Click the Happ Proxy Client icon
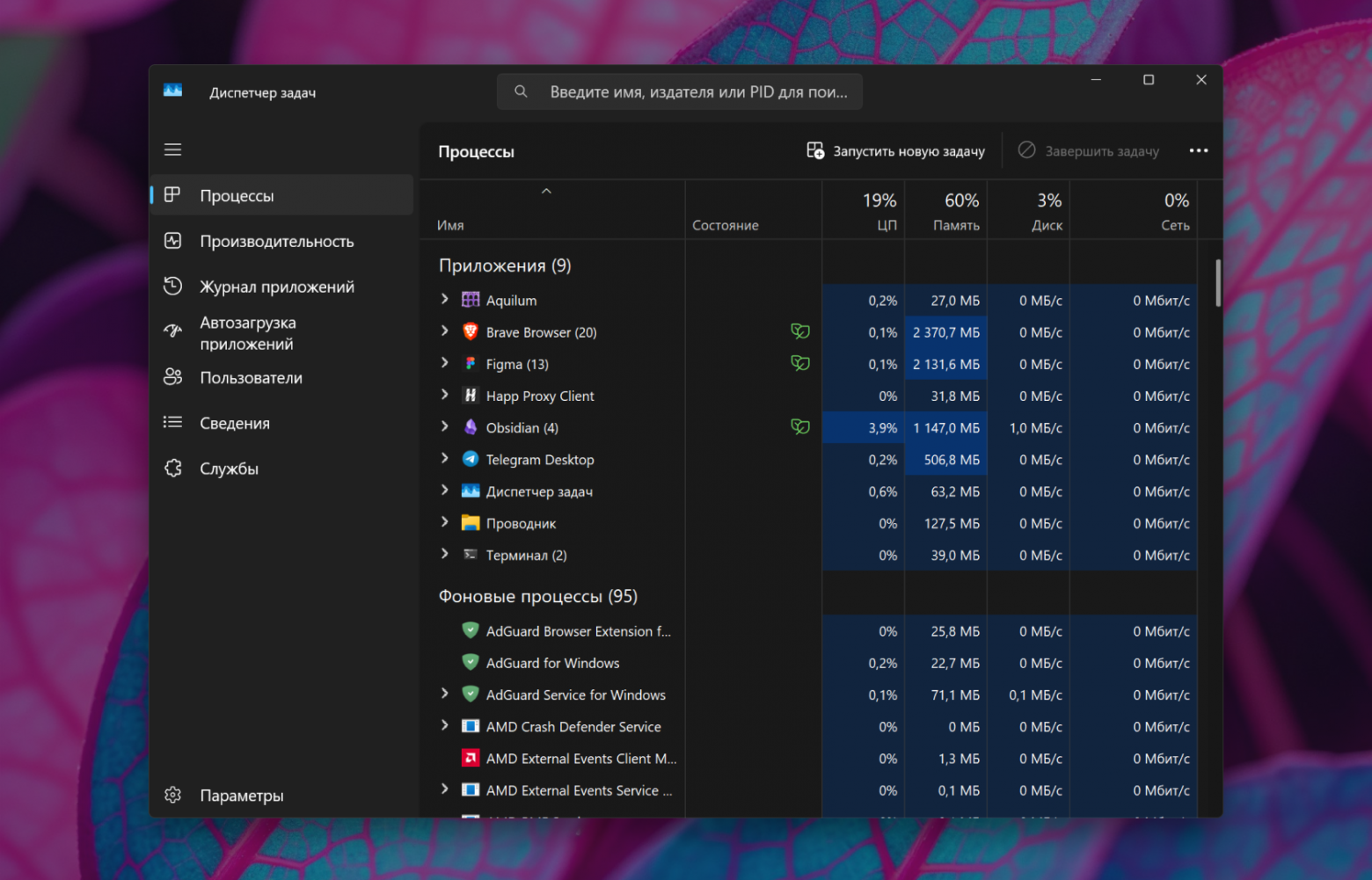Screen dimensions: 1372x880 [471, 396]
